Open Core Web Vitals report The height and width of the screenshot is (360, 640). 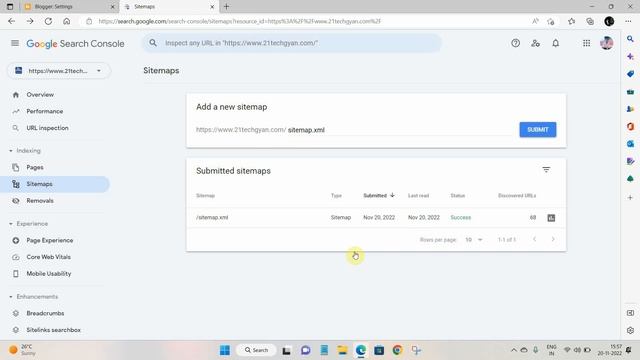coord(49,257)
